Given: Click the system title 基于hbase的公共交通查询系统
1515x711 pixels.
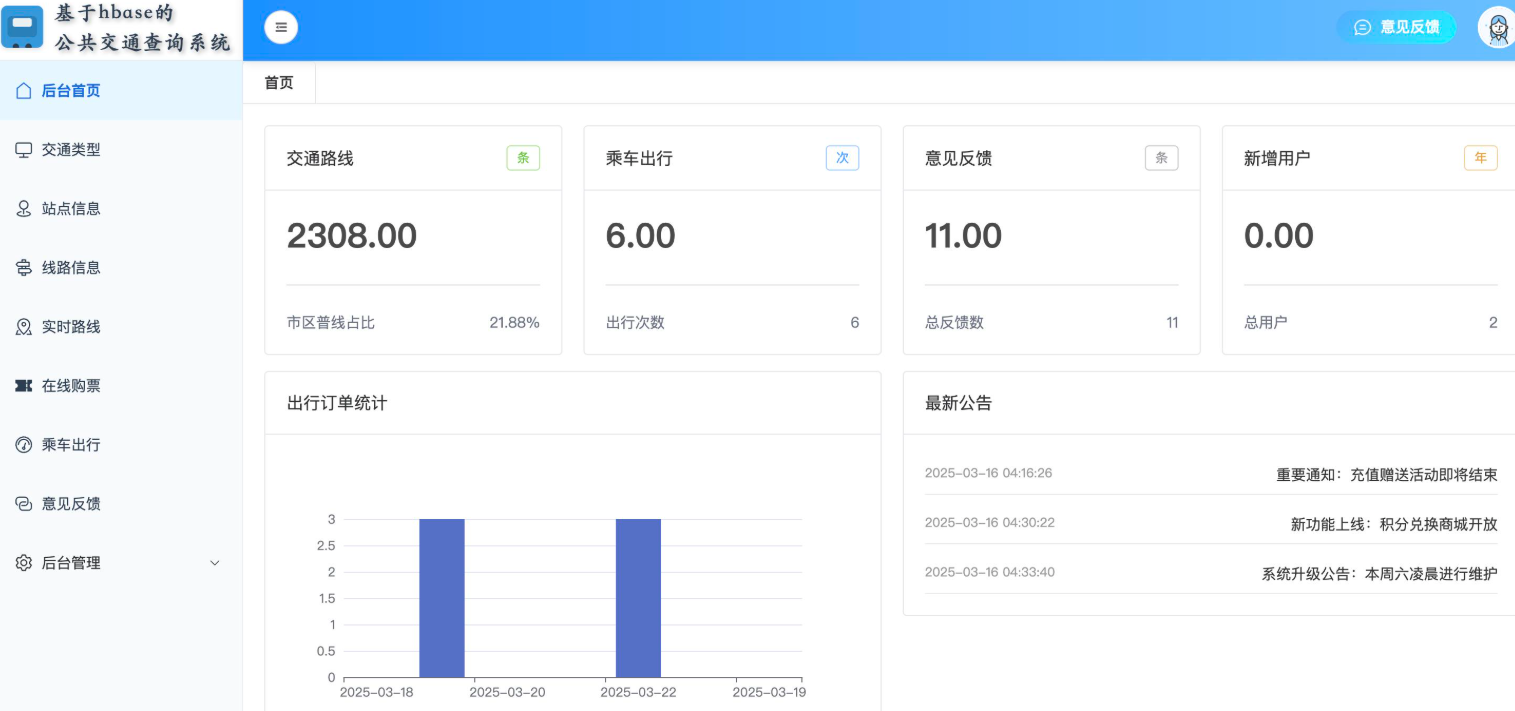Looking at the screenshot, I should [142, 28].
